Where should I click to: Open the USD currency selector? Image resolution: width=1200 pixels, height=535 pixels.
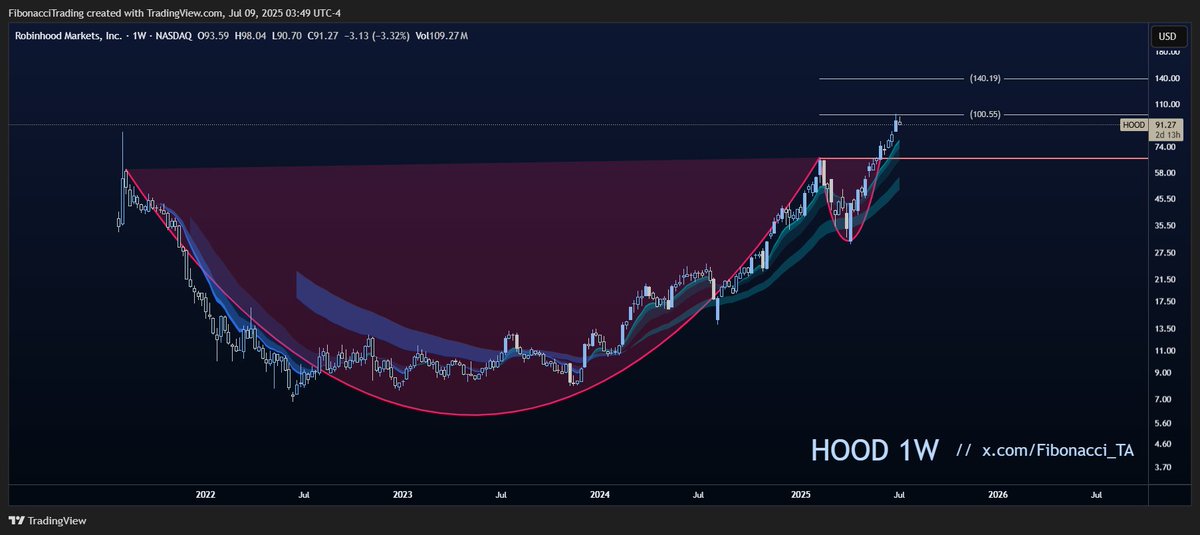pyautogui.click(x=1167, y=36)
